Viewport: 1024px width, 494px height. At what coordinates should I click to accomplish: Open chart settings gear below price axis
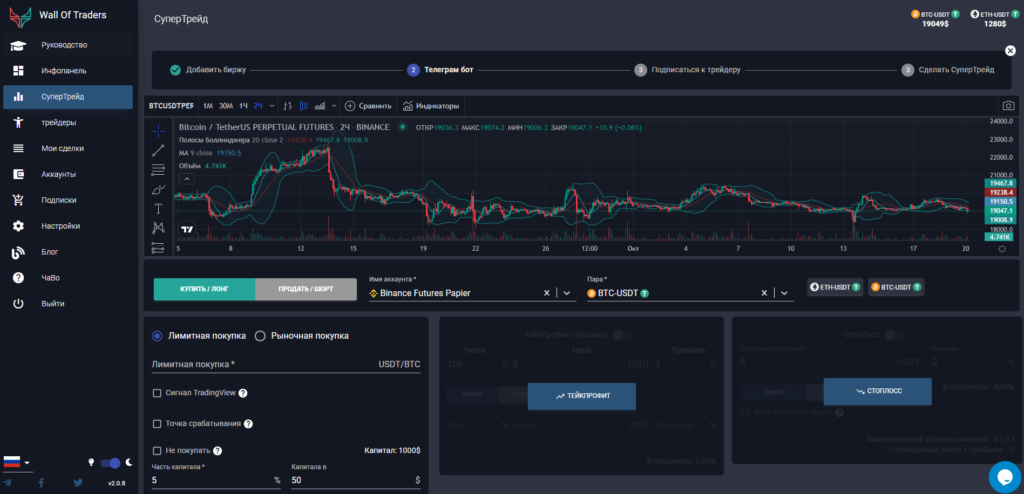[1002, 249]
